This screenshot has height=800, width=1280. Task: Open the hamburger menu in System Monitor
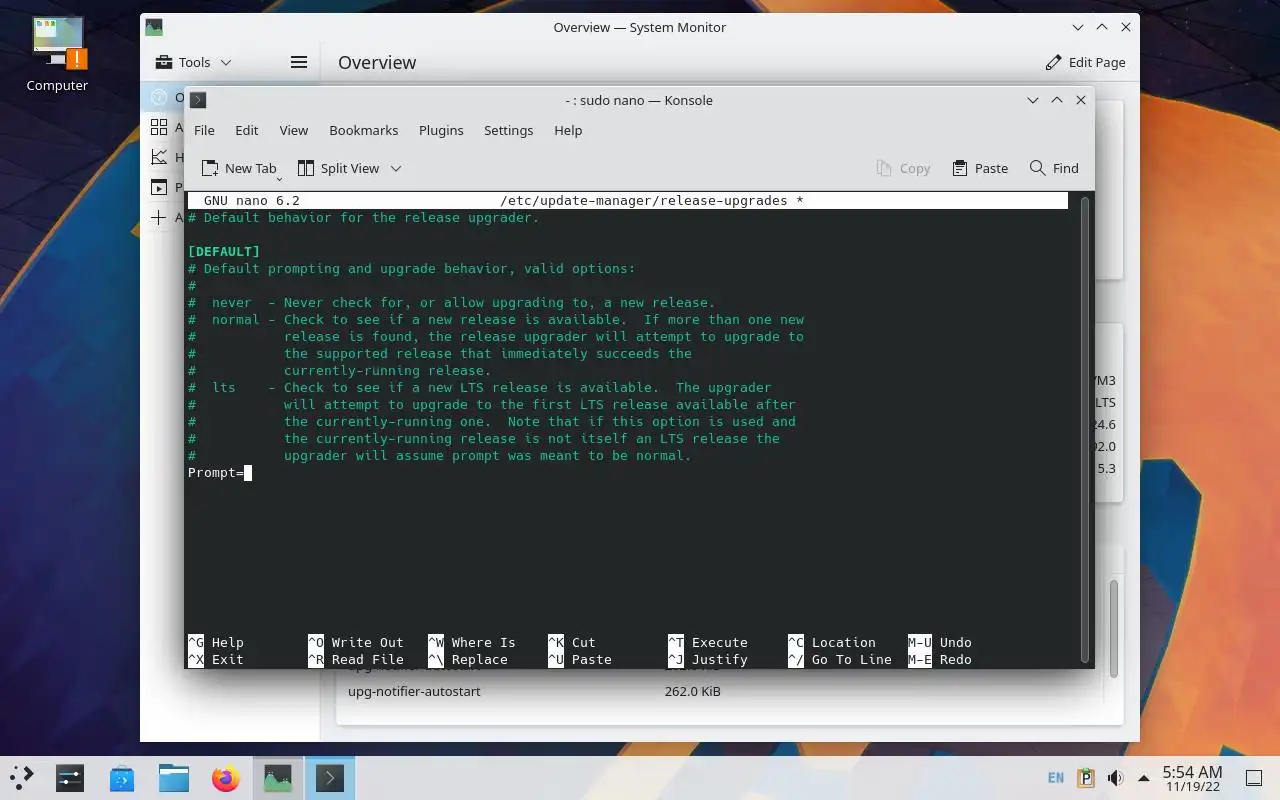[x=298, y=62]
